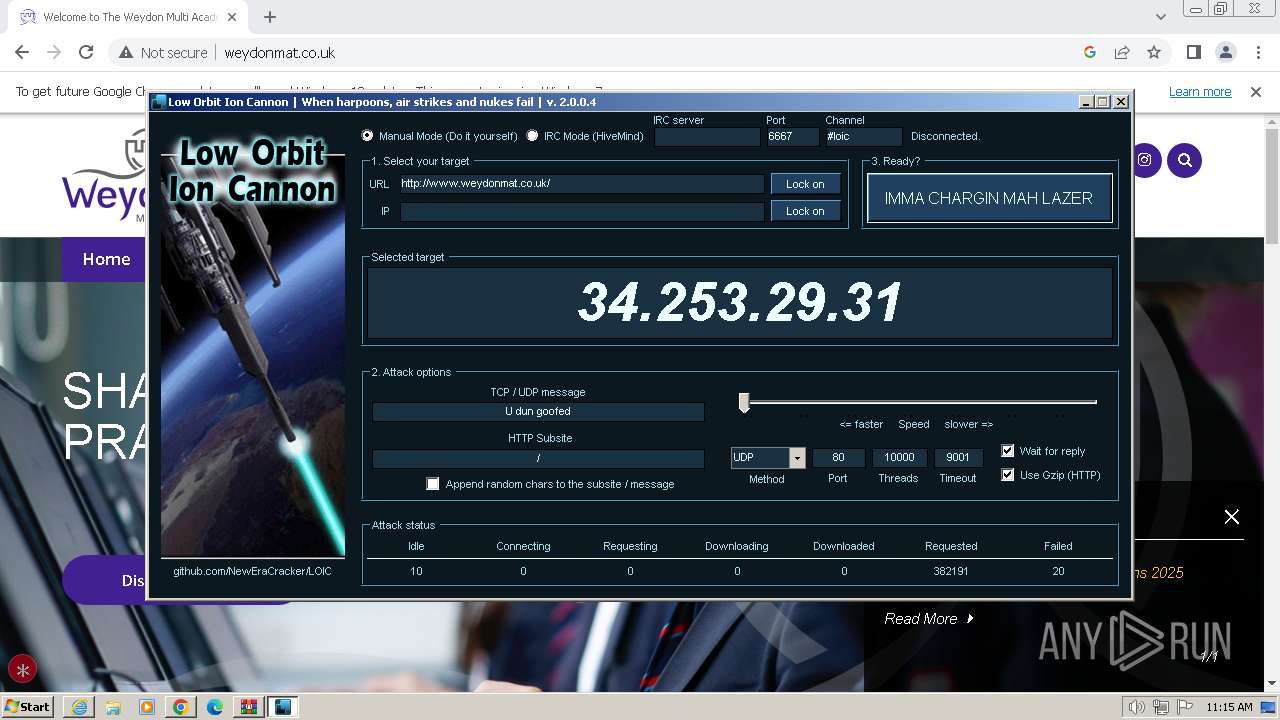Click the Chrome address bar weydonmat.co.uk
This screenshot has height=720, width=1280.
280,53
